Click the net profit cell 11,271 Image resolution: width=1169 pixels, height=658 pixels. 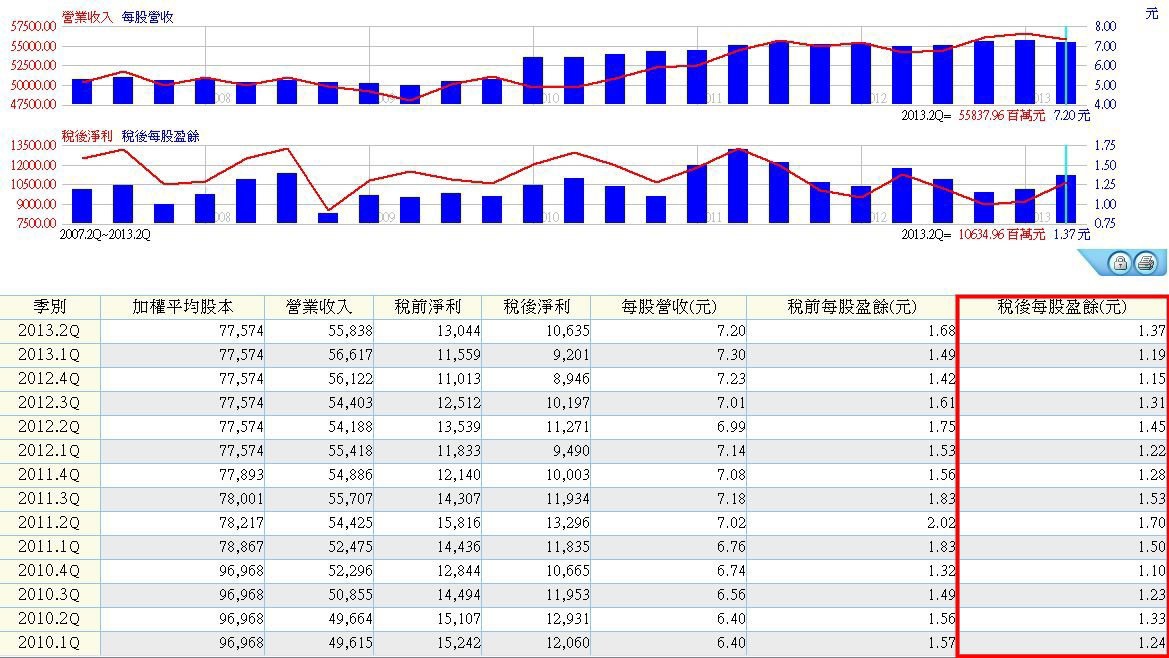click(537, 426)
